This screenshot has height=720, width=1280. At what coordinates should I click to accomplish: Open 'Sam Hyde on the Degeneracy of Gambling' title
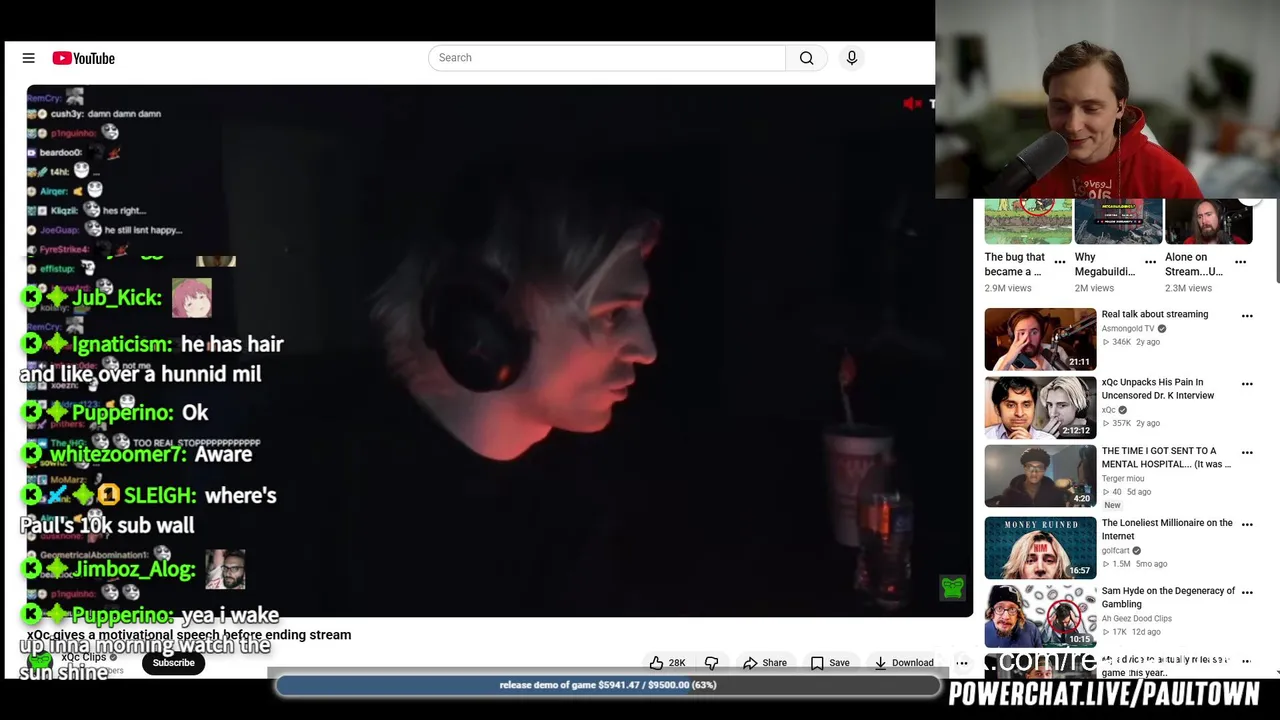pyautogui.click(x=1168, y=597)
